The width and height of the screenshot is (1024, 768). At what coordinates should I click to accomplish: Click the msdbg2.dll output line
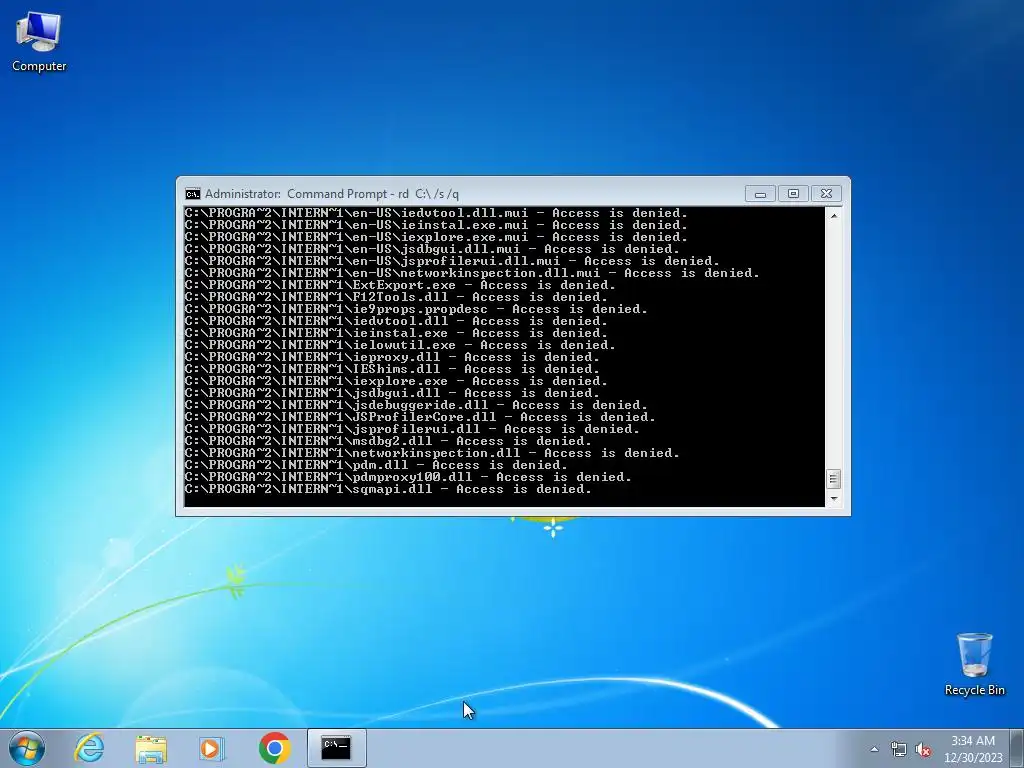[388, 441]
